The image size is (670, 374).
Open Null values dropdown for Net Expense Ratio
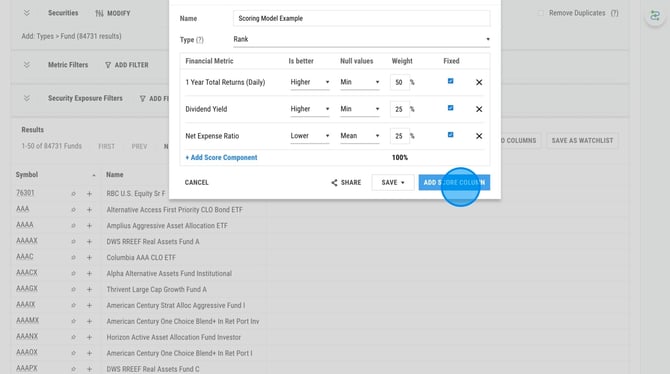[x=360, y=136]
